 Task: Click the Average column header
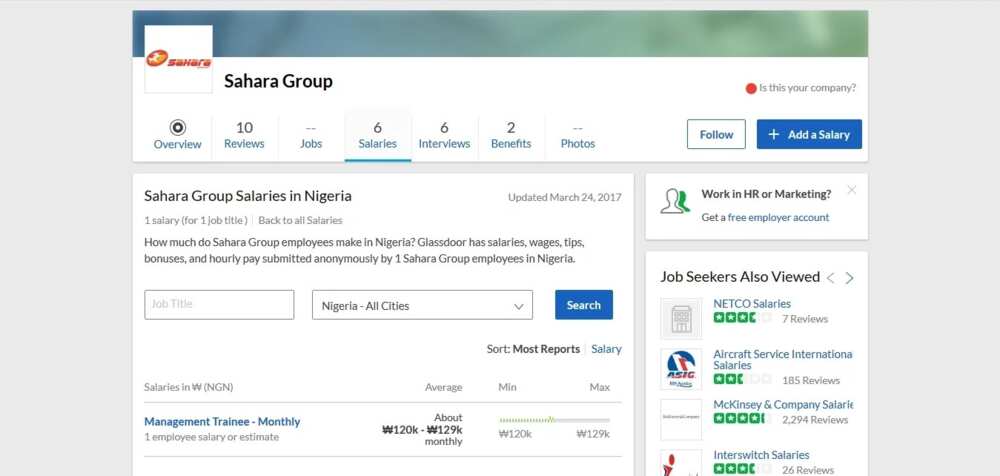coord(443,387)
